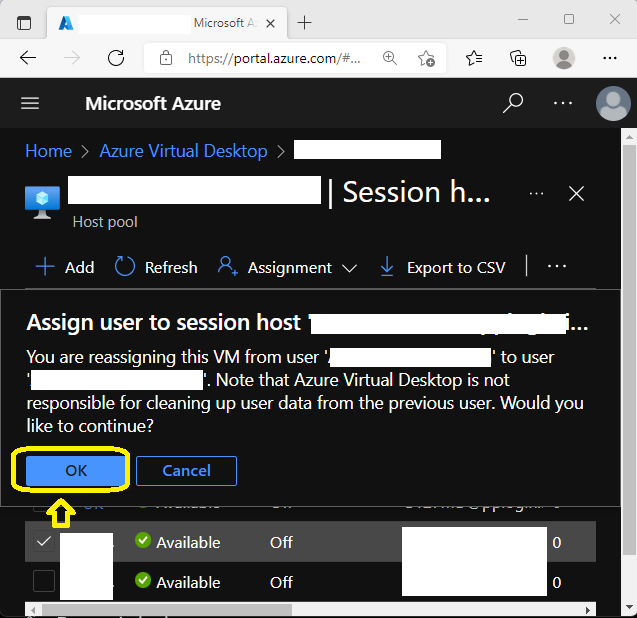Viewport: 637px width, 618px height.
Task: Click Off value in selected row
Action: click(281, 542)
